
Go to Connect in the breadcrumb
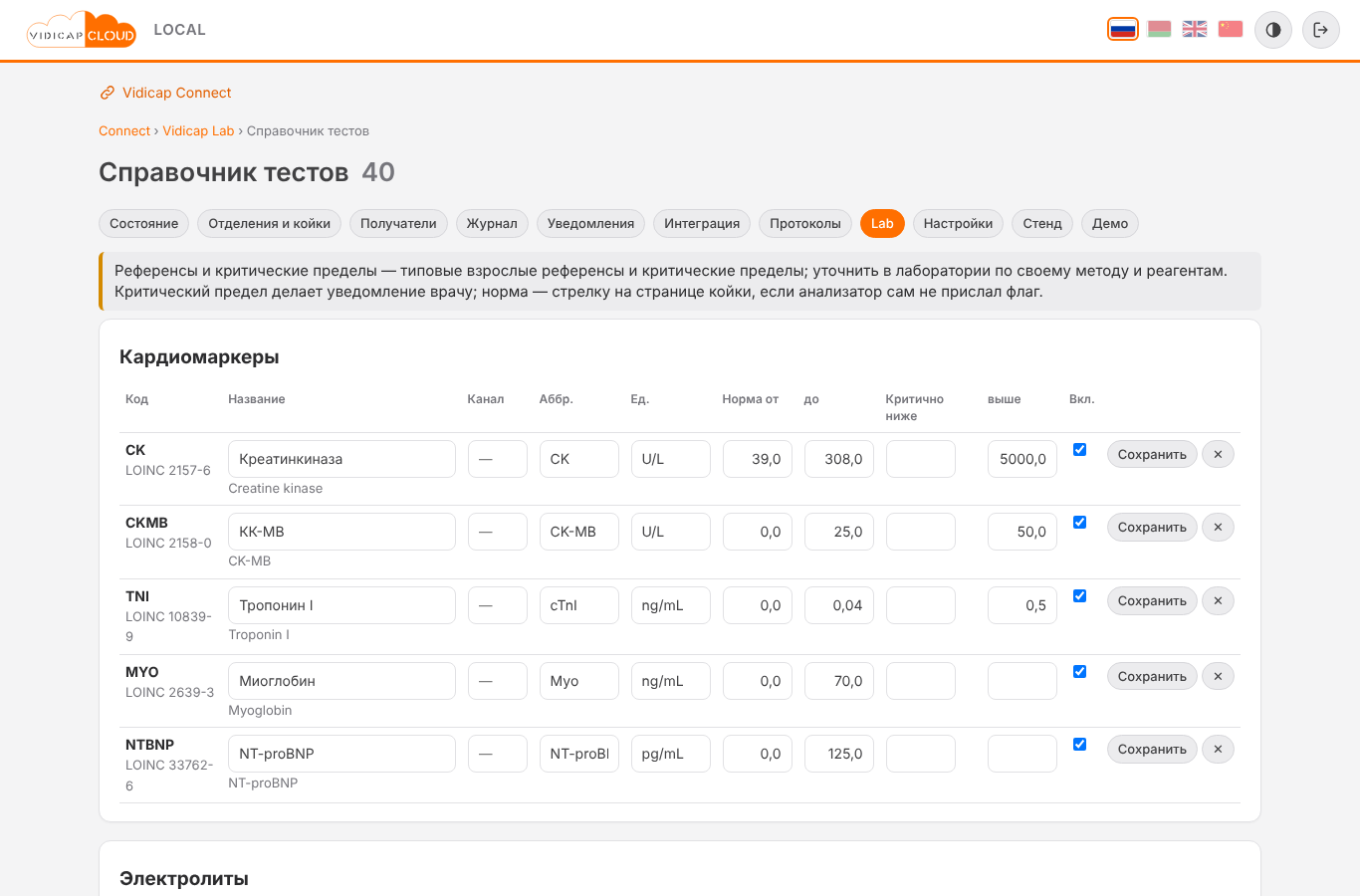point(124,130)
